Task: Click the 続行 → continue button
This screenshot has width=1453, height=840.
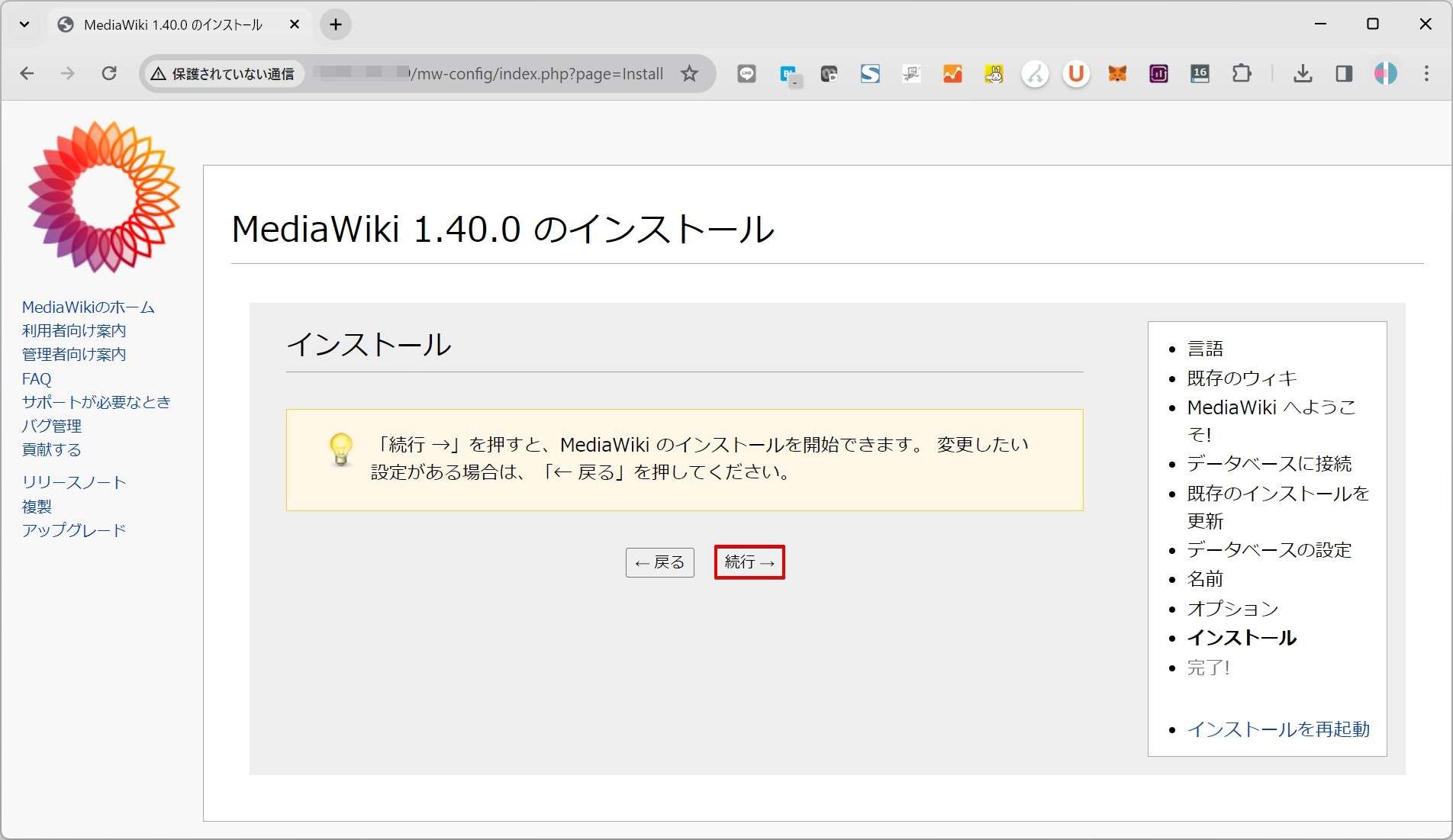Action: [749, 562]
